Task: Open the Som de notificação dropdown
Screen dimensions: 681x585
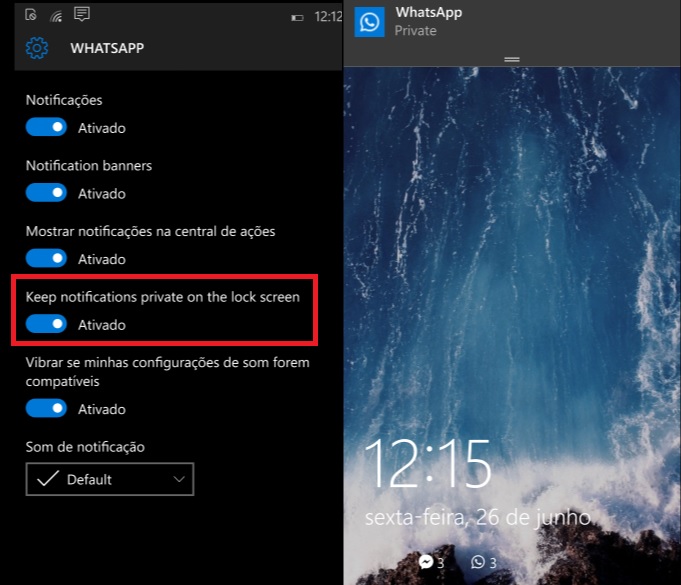Action: (109, 480)
